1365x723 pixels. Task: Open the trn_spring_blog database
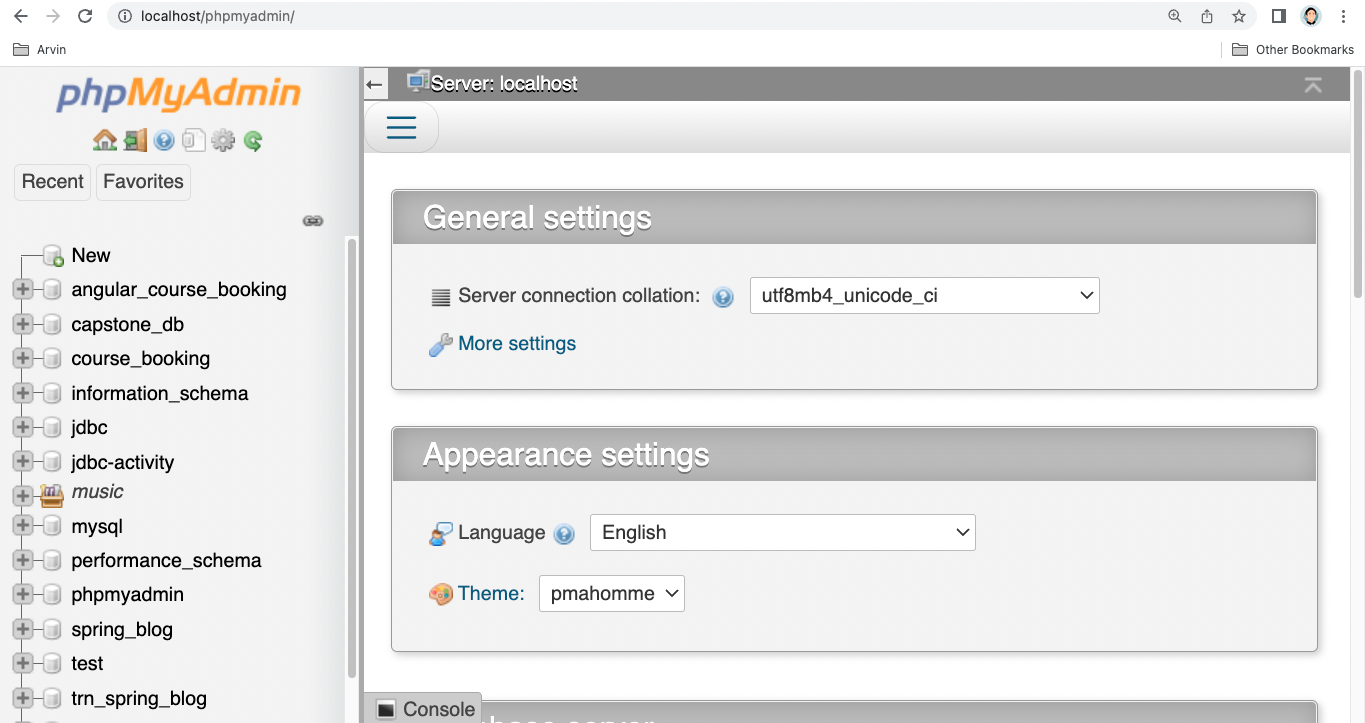tap(139, 699)
